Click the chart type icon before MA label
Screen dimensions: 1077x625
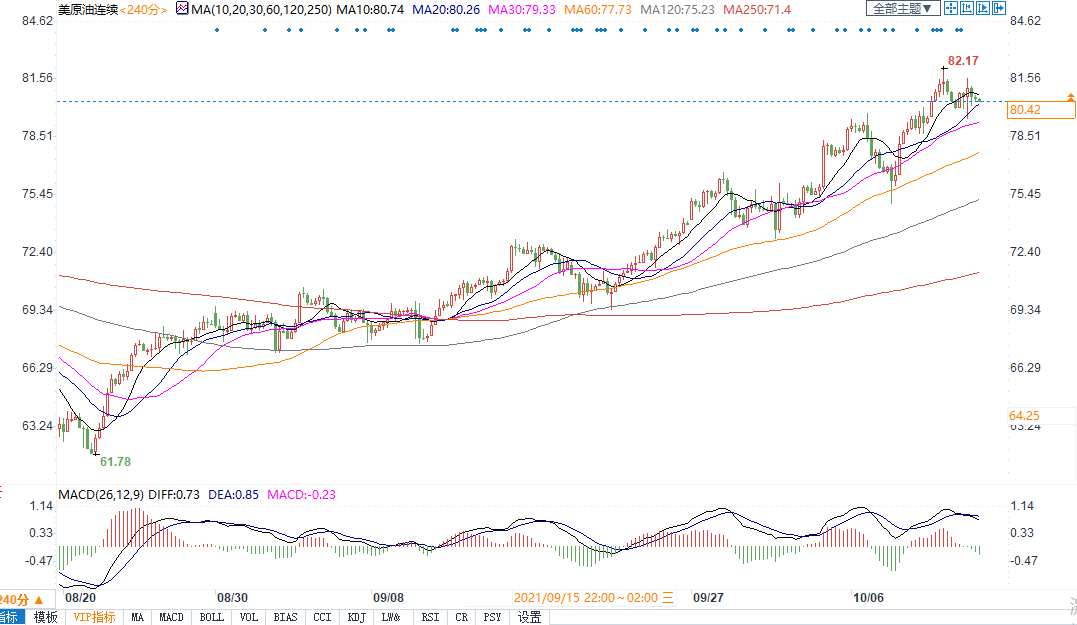click(x=182, y=9)
